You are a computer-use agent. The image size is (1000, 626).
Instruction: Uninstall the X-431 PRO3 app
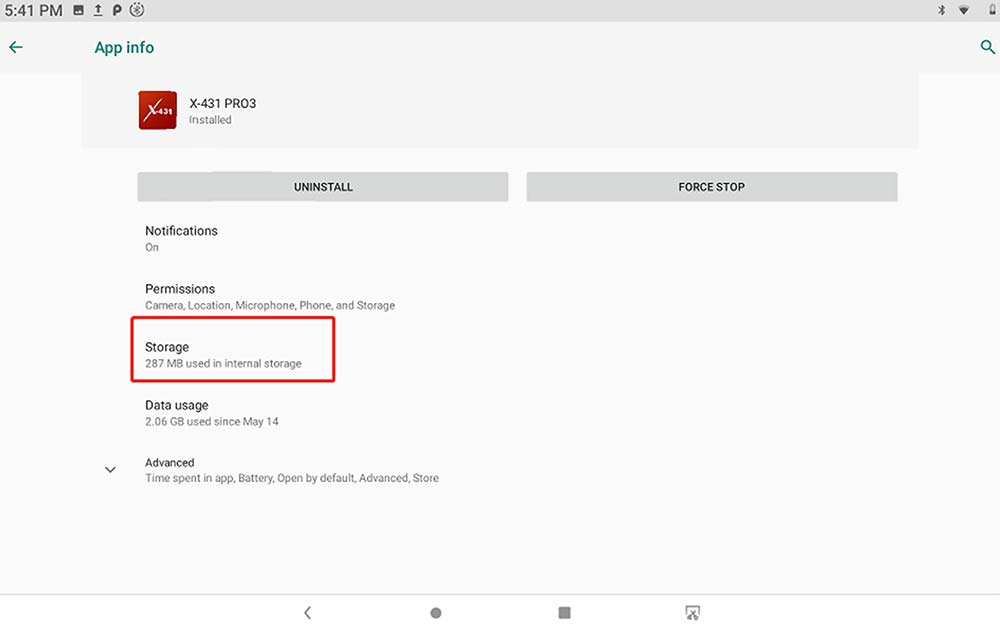tap(323, 187)
